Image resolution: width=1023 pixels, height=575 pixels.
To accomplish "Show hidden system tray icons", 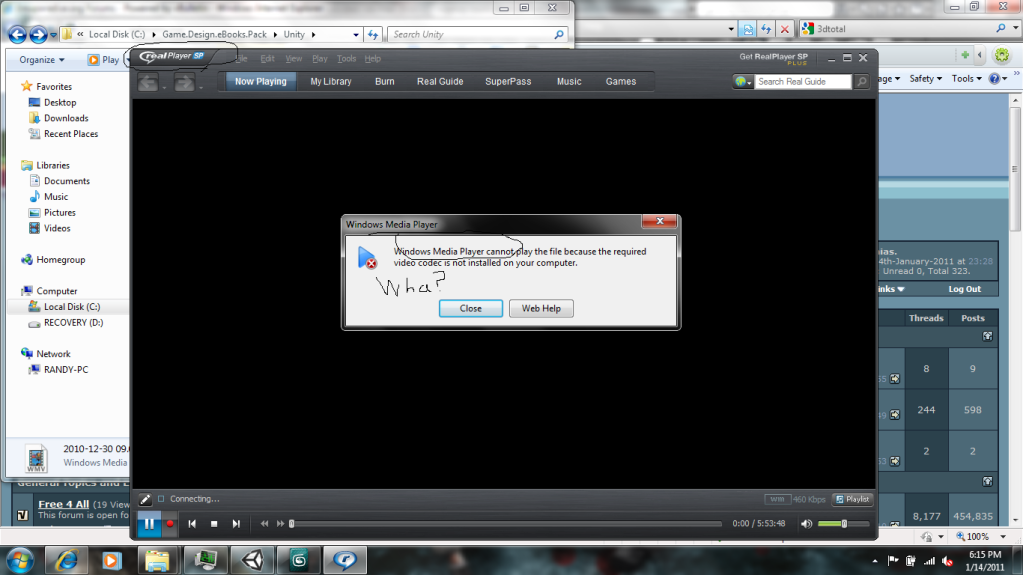I will click(x=874, y=561).
